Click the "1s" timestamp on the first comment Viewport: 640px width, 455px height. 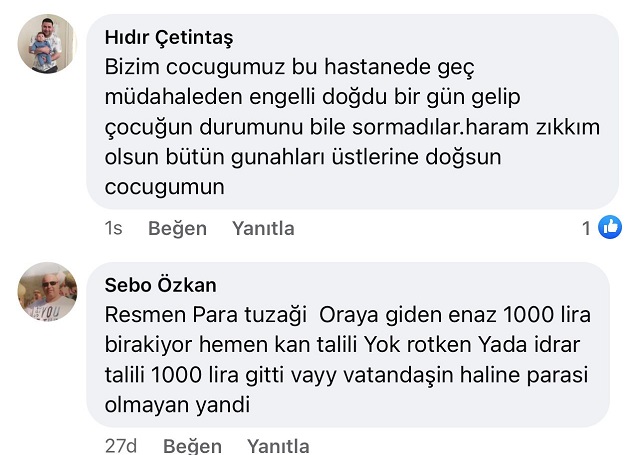tap(114, 229)
